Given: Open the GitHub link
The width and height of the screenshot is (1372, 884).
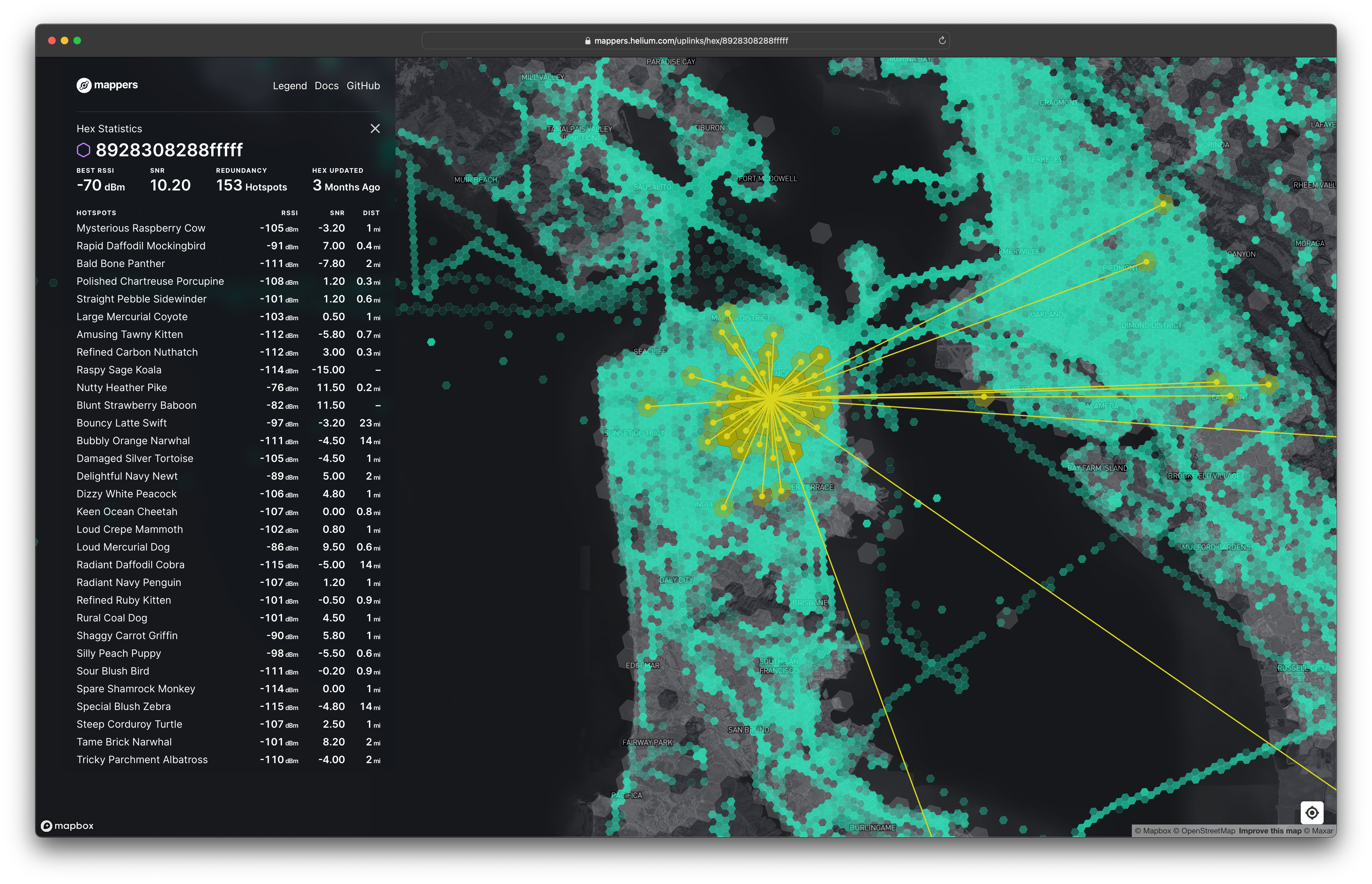Looking at the screenshot, I should [x=363, y=85].
